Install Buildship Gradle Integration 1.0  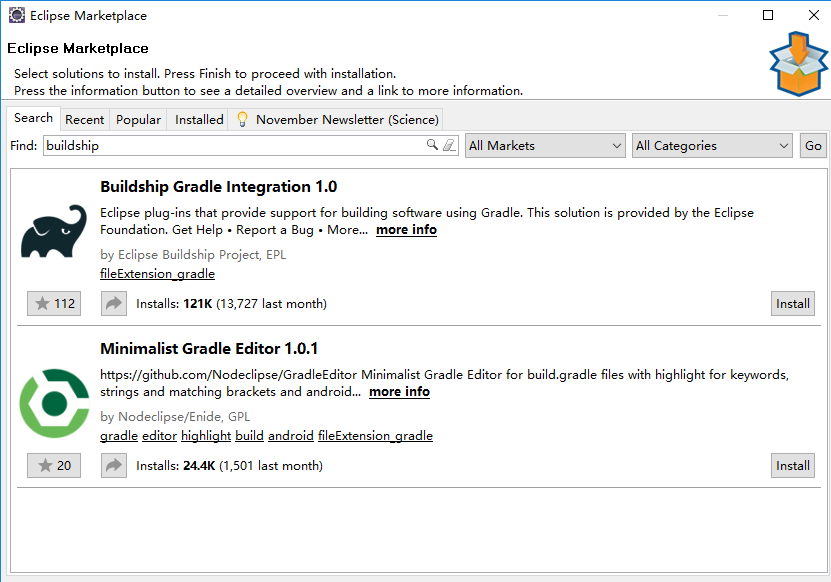[x=792, y=304]
